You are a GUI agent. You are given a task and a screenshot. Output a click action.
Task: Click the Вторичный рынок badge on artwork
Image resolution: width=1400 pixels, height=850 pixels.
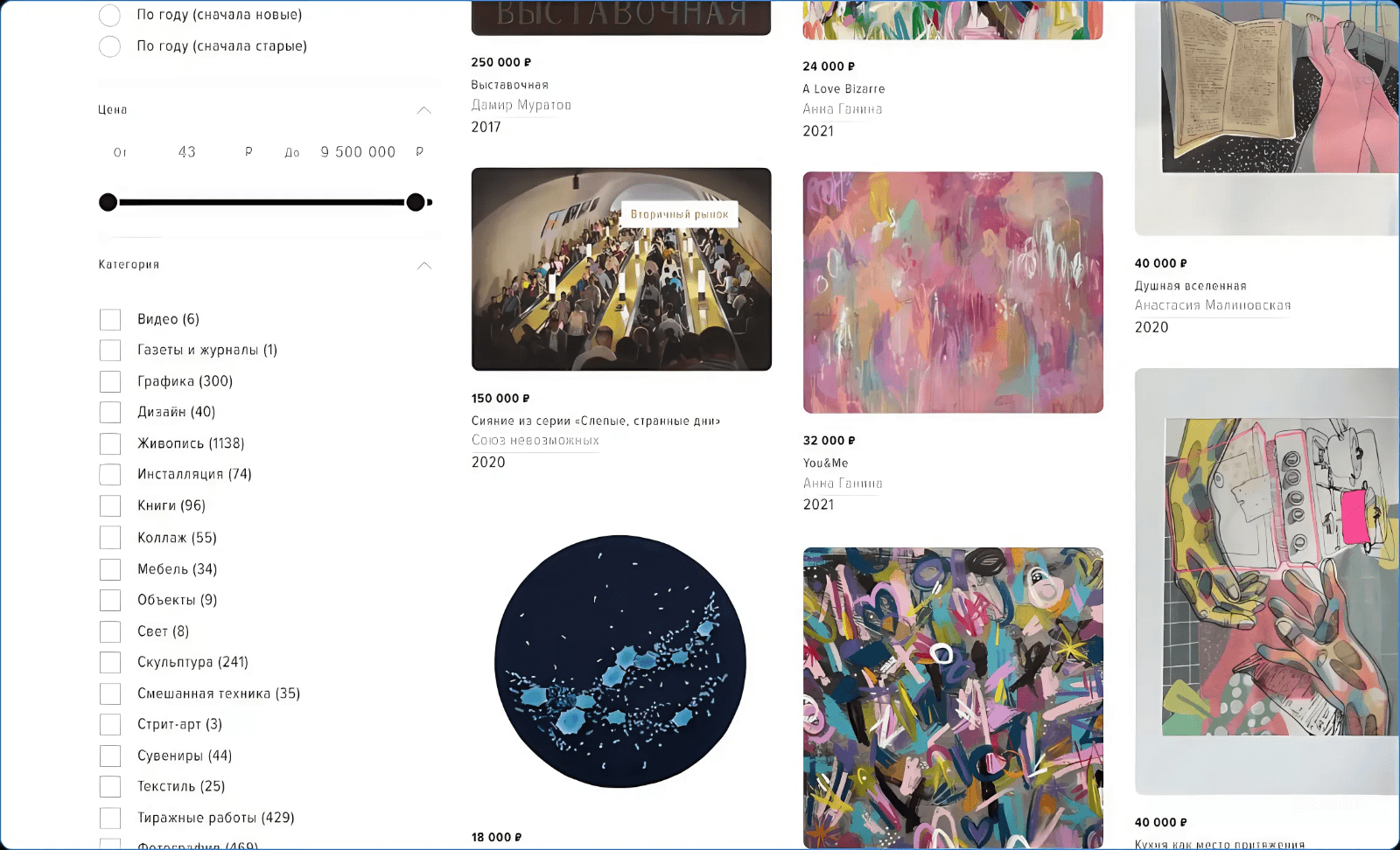coord(679,214)
